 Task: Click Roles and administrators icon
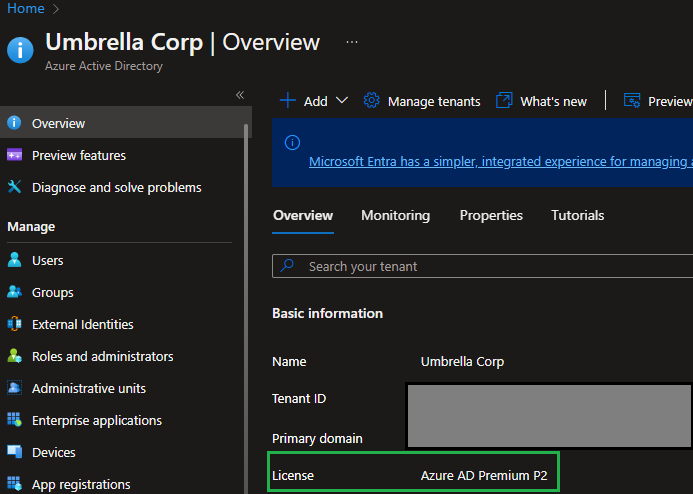coord(14,356)
